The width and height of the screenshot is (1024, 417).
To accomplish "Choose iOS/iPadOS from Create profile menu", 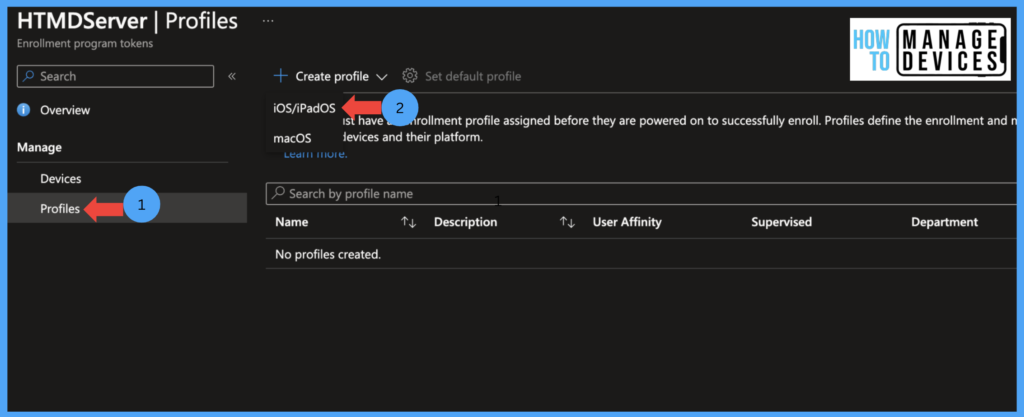I will point(304,109).
